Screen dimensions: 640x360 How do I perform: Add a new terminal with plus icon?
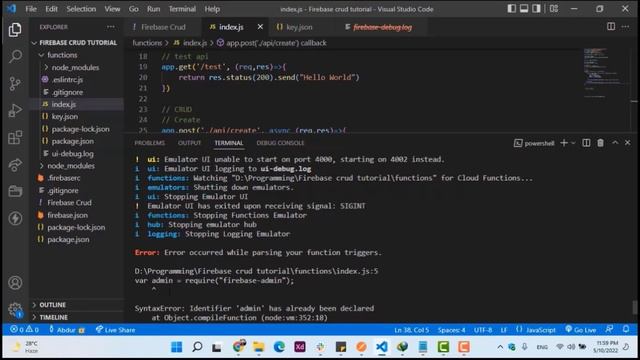(x=564, y=143)
